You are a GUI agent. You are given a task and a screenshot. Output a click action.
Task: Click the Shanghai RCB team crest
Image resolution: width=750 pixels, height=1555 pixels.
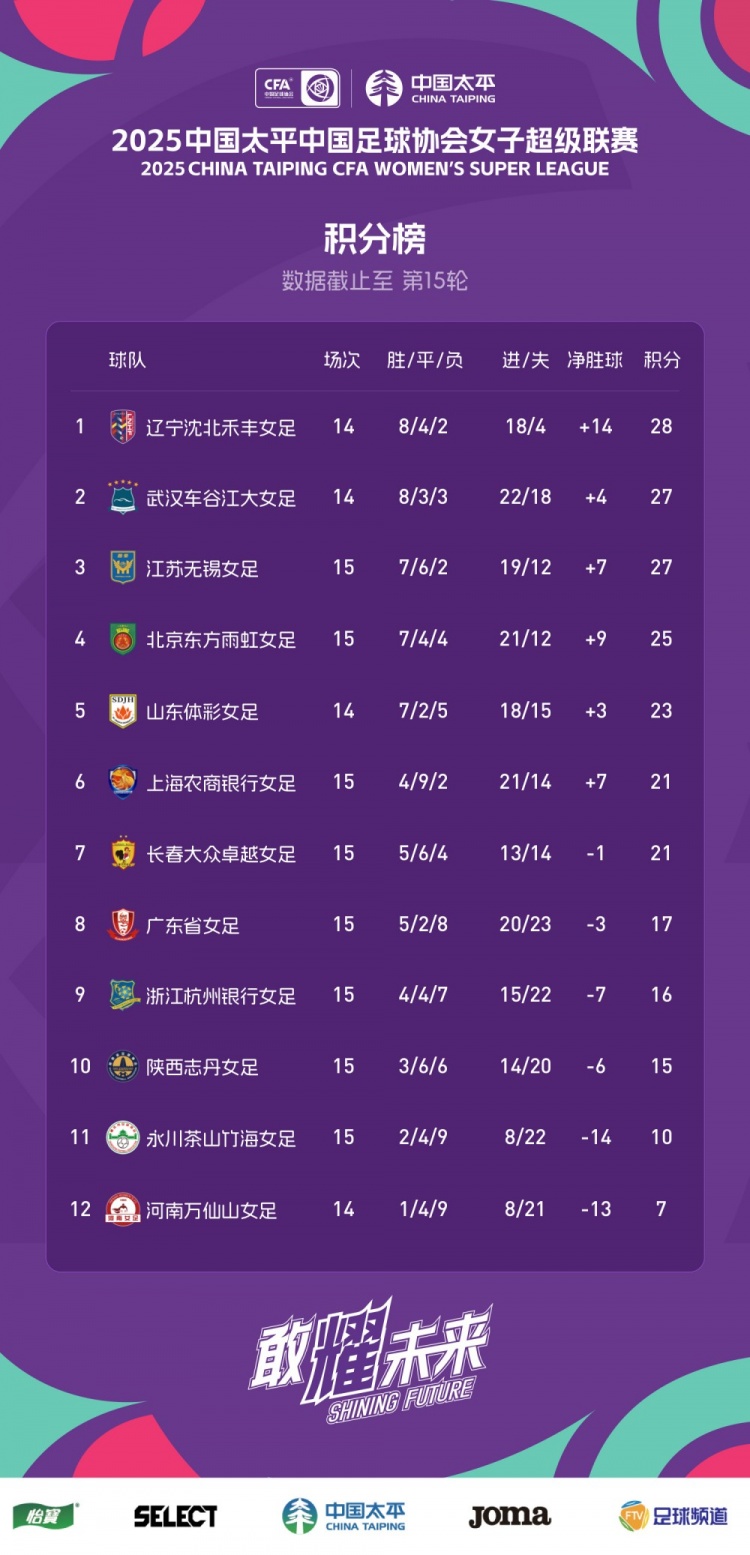pos(122,782)
